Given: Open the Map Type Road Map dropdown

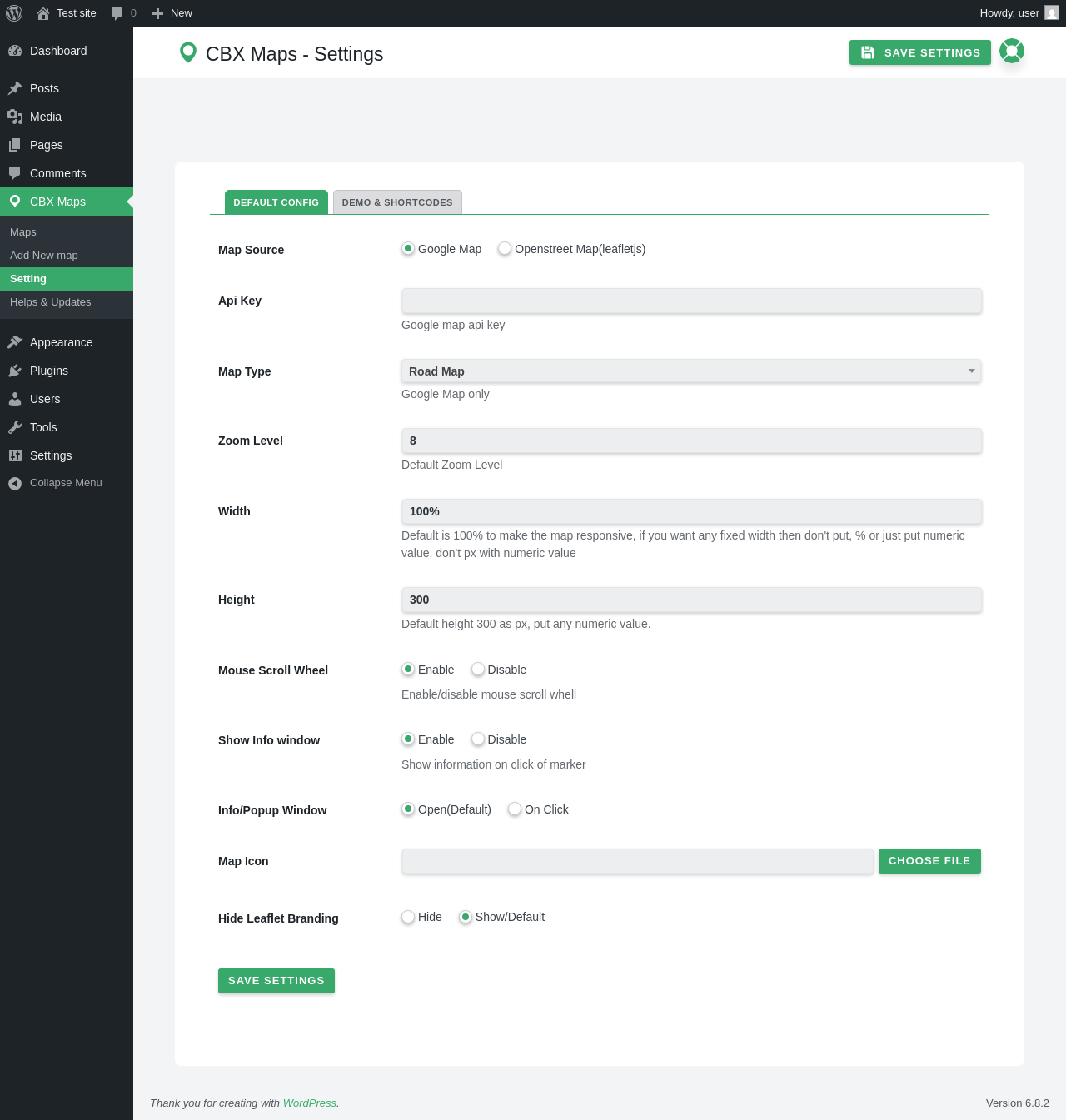Looking at the screenshot, I should tap(691, 371).
